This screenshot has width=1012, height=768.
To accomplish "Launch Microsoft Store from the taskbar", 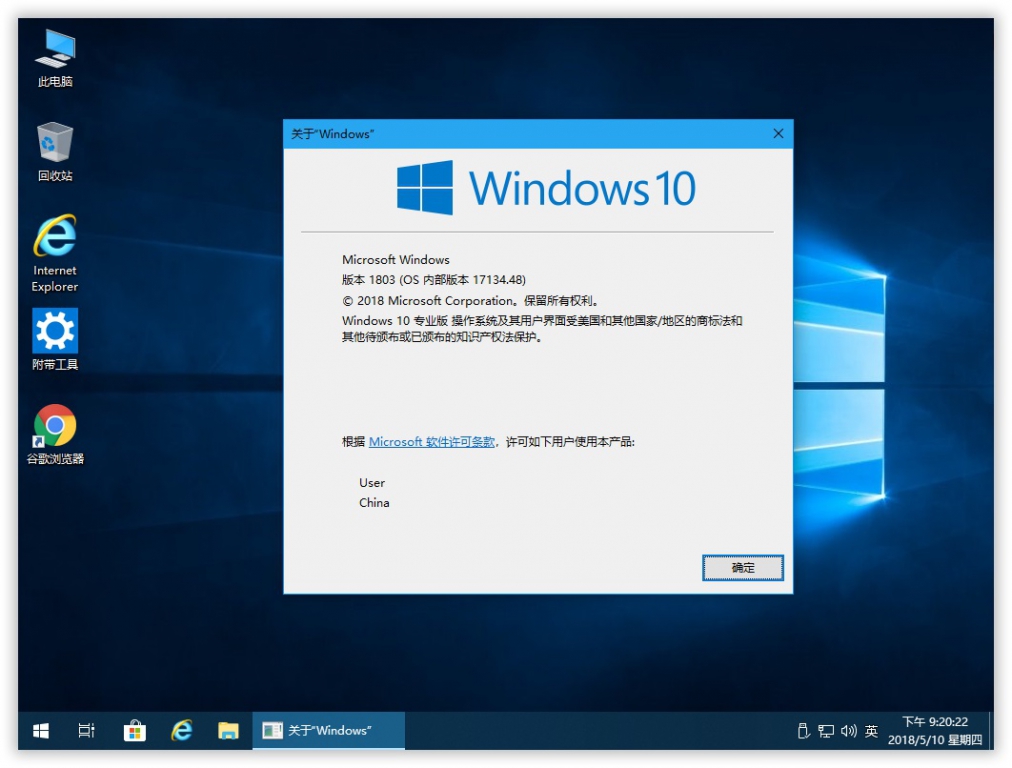I will click(134, 731).
